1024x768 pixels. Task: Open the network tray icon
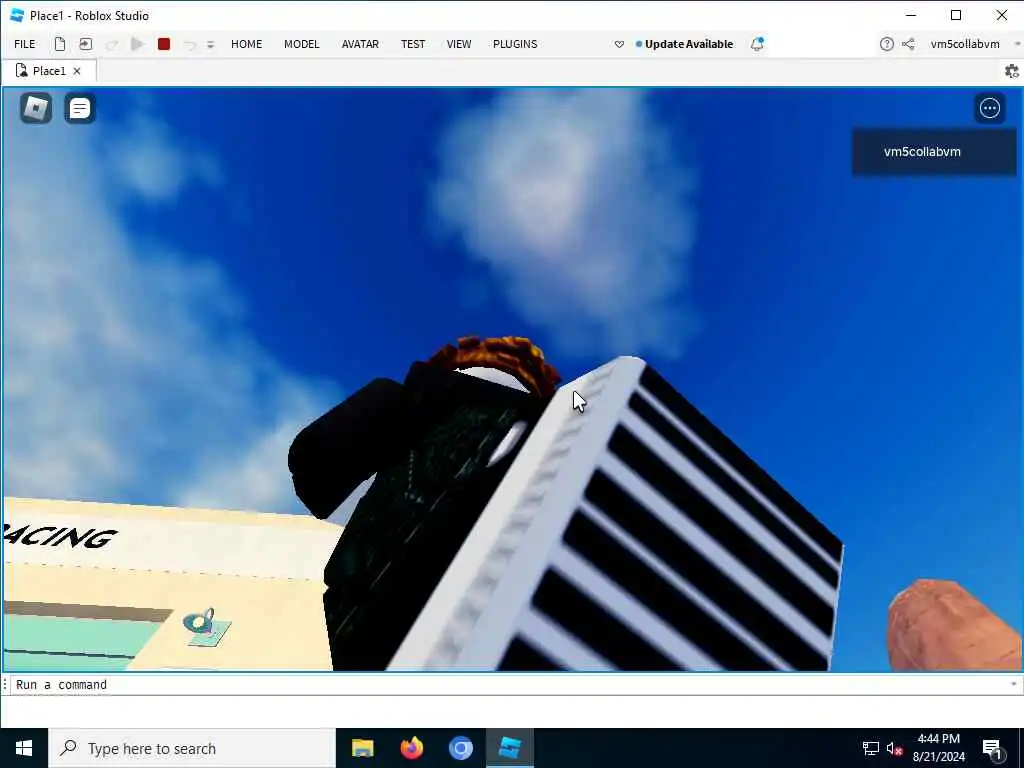click(871, 748)
